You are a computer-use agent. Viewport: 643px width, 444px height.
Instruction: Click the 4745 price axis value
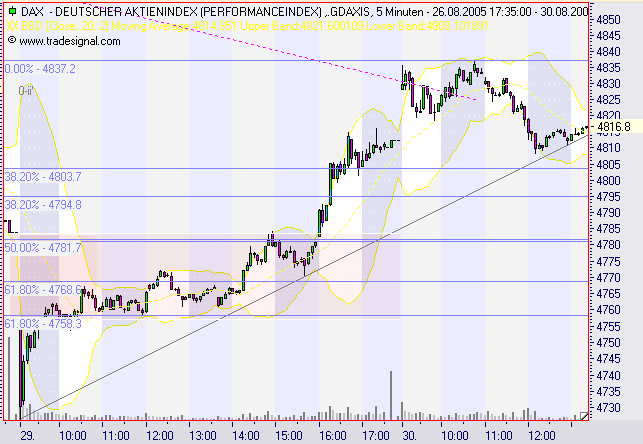coord(609,359)
